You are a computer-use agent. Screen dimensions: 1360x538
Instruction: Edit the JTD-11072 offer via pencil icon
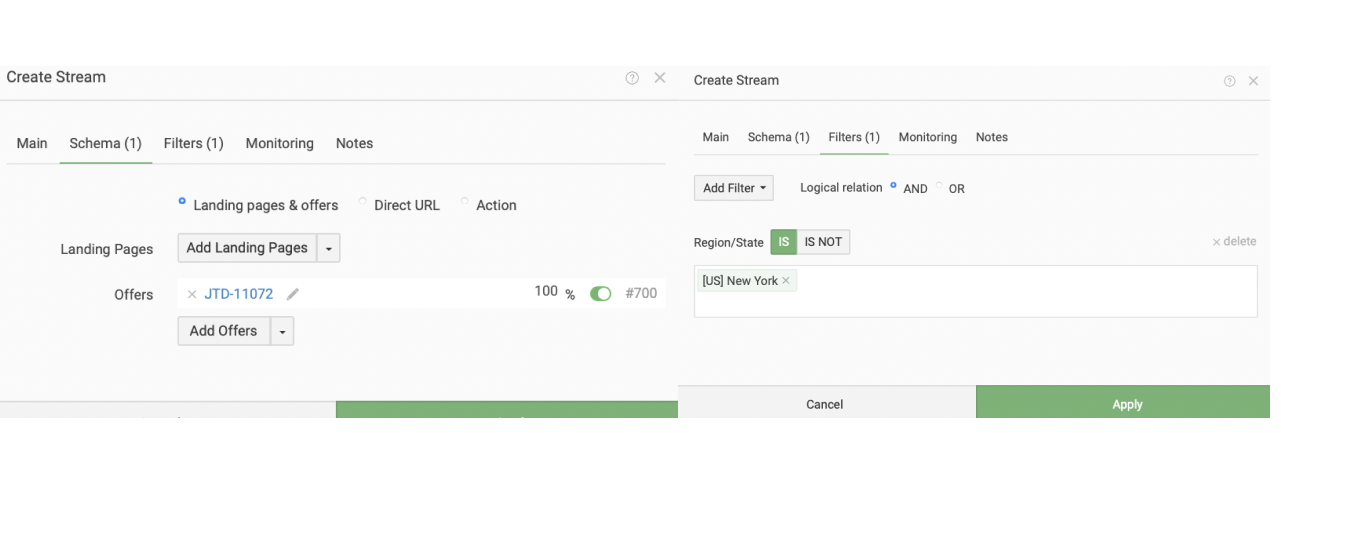(x=292, y=294)
